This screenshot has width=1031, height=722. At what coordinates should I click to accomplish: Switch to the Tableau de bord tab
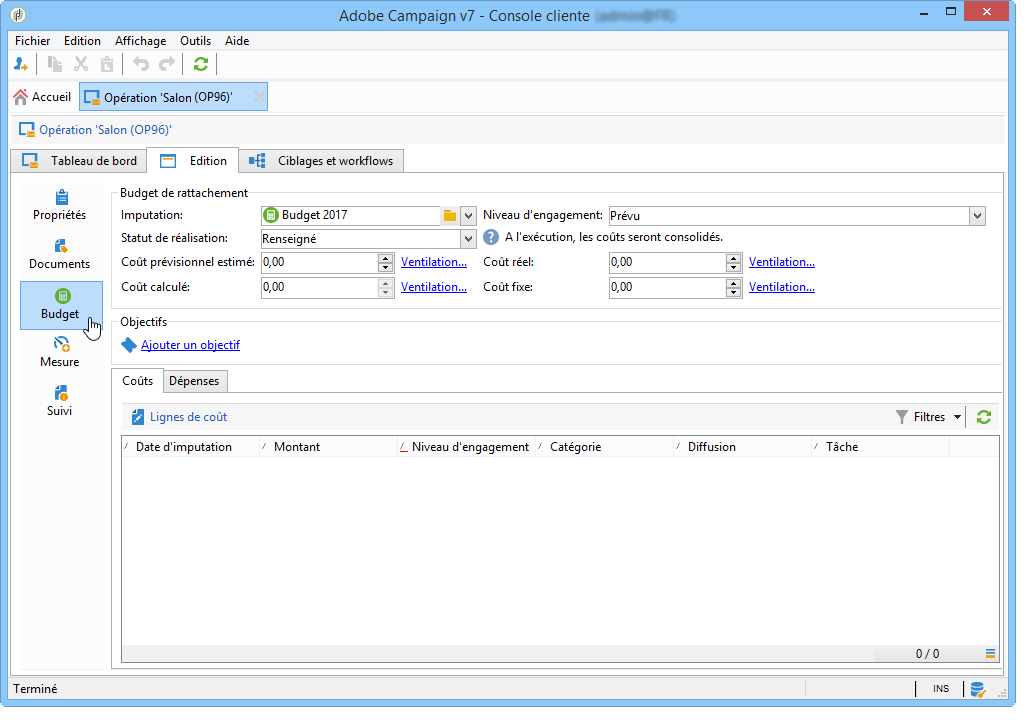79,160
